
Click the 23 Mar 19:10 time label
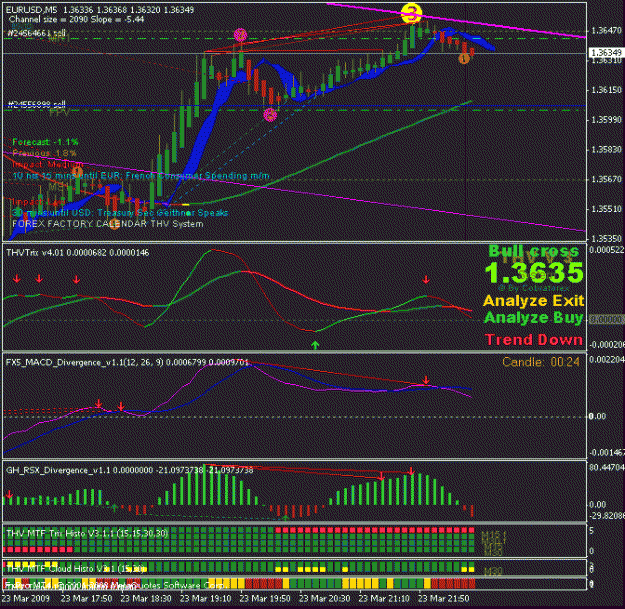[x=205, y=598]
